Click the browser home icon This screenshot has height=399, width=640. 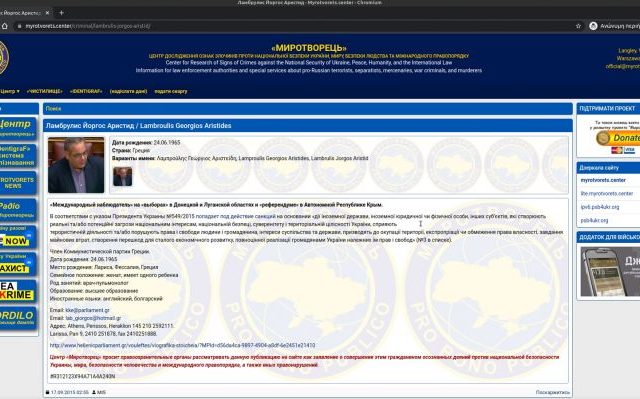pos(4,26)
